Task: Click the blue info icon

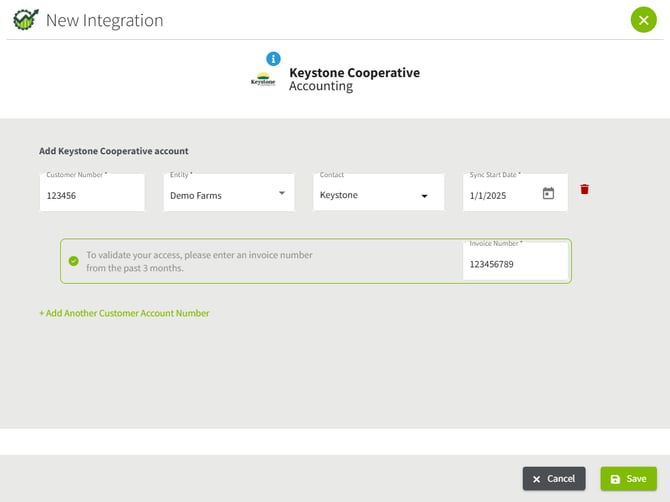Action: (273, 59)
